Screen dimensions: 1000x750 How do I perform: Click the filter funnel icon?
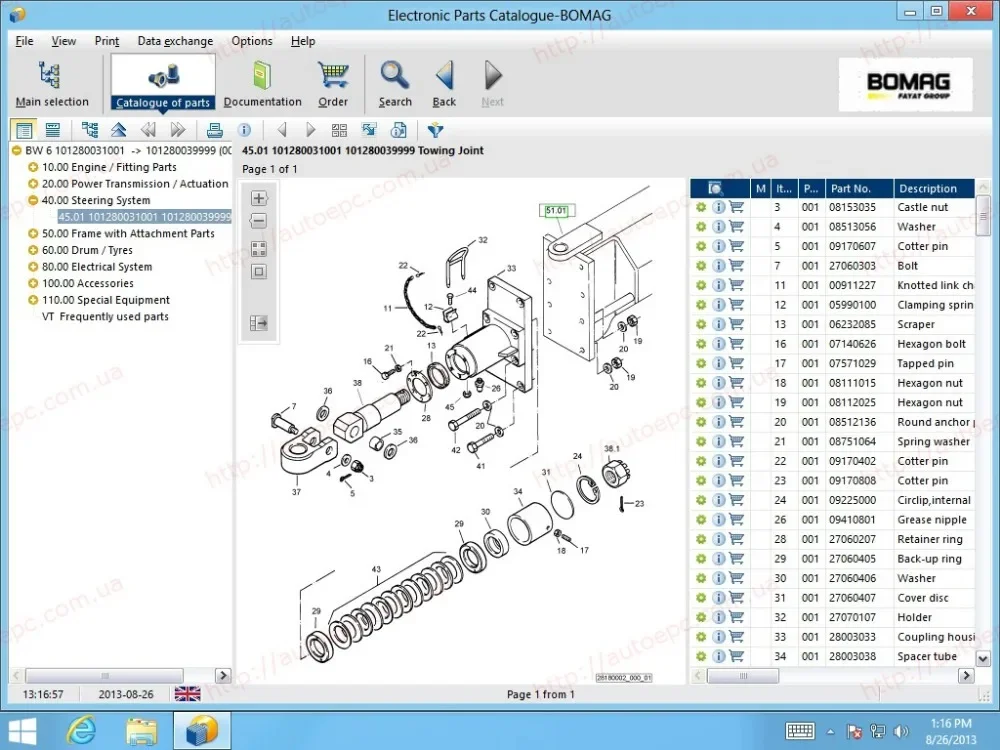coord(435,130)
